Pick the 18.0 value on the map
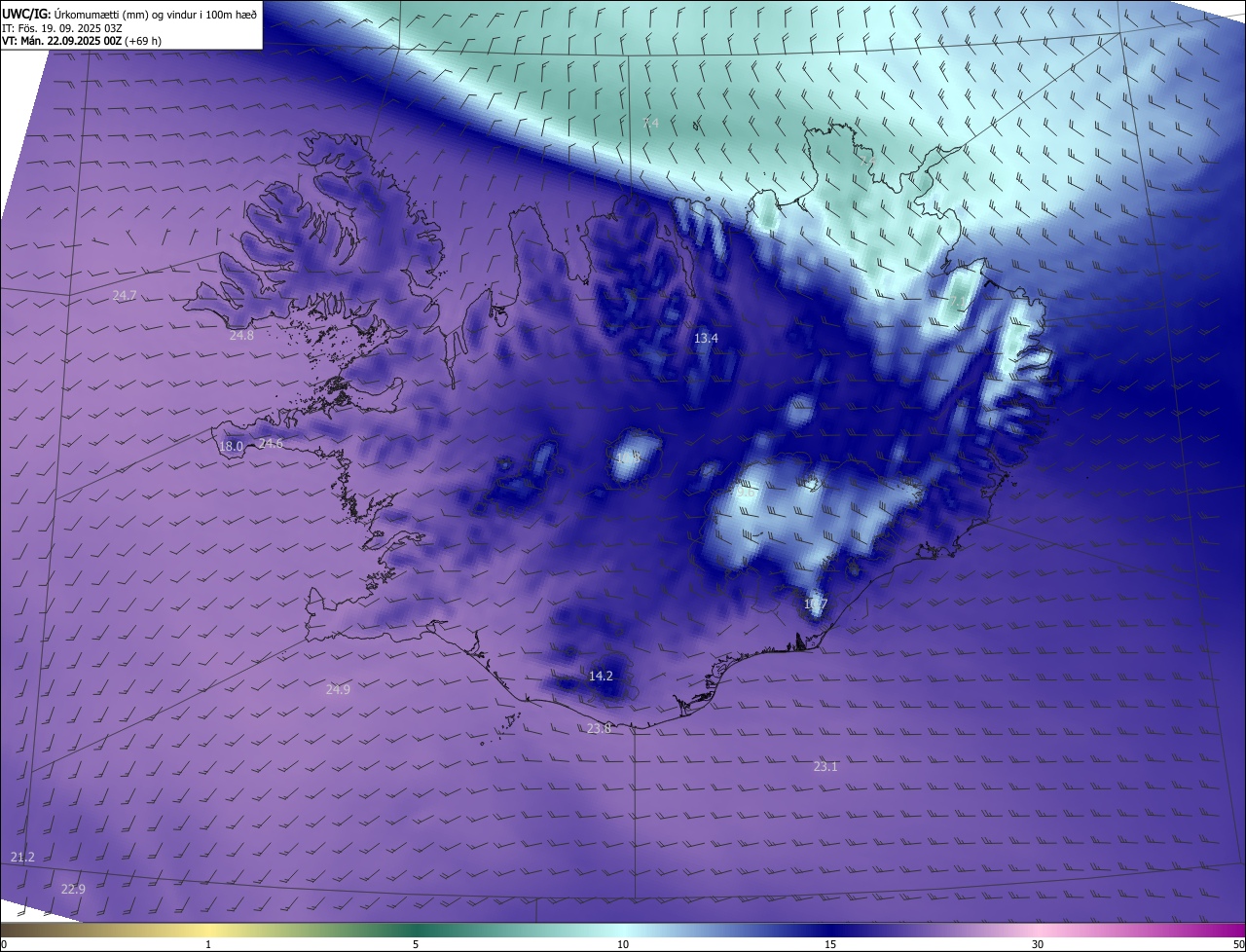1246x952 pixels. (x=231, y=447)
